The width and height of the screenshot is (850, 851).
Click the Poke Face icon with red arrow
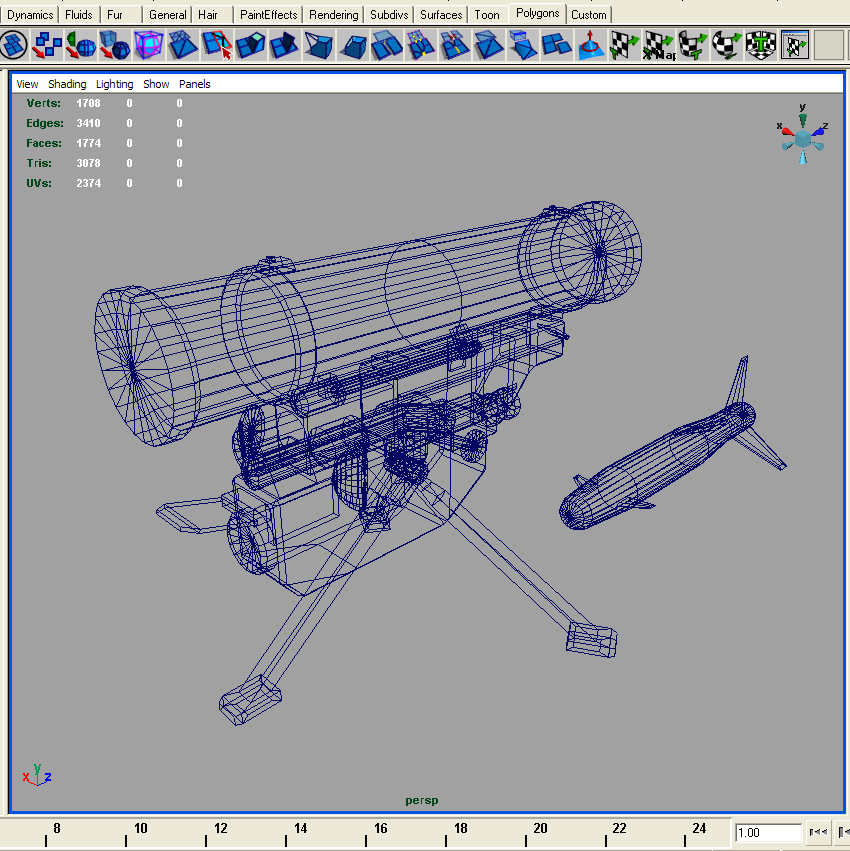(588, 45)
